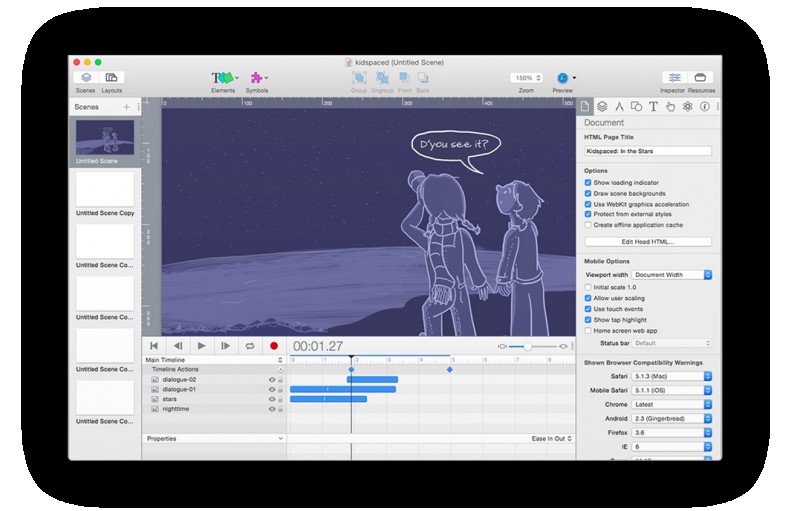
Task: Open Viewport width dropdown
Action: click(x=671, y=275)
